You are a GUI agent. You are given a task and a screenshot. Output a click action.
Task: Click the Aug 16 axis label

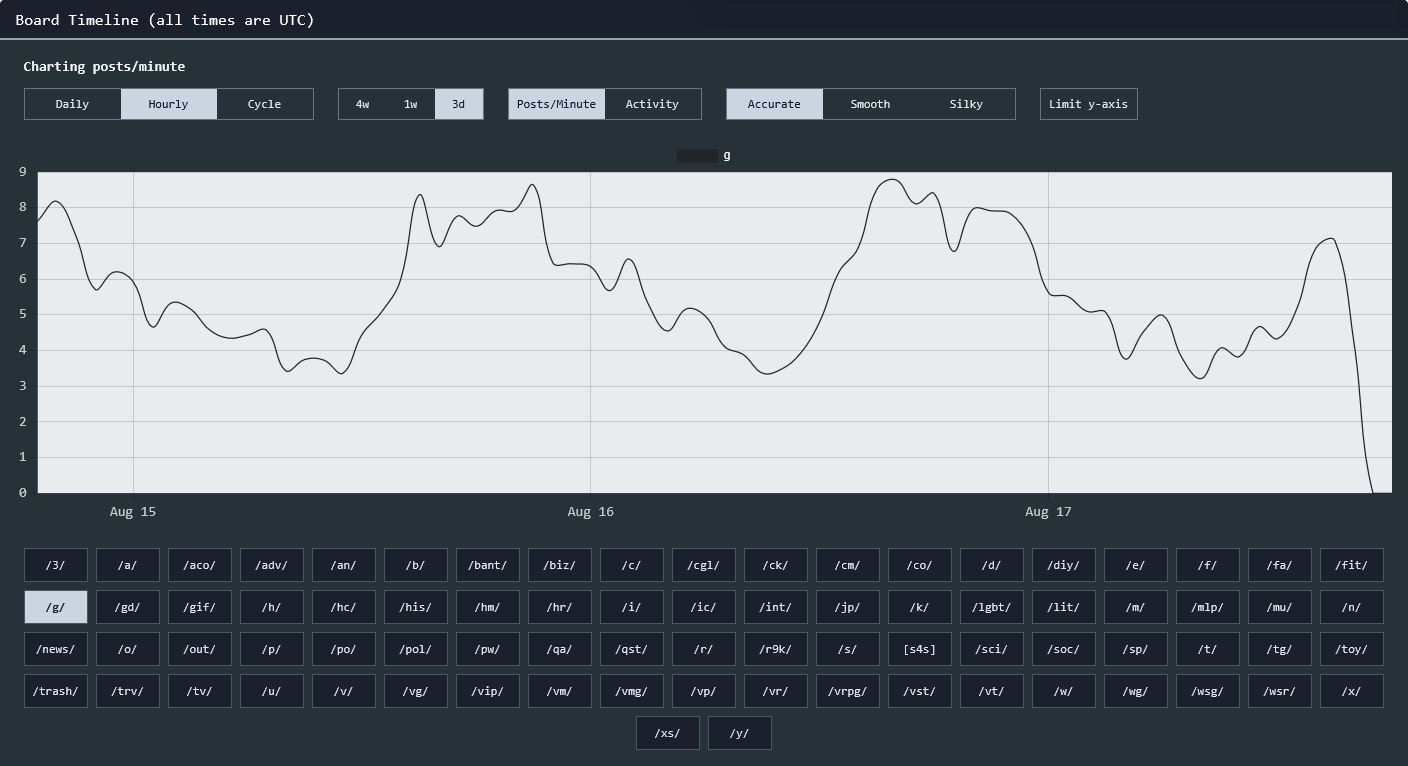[591, 512]
